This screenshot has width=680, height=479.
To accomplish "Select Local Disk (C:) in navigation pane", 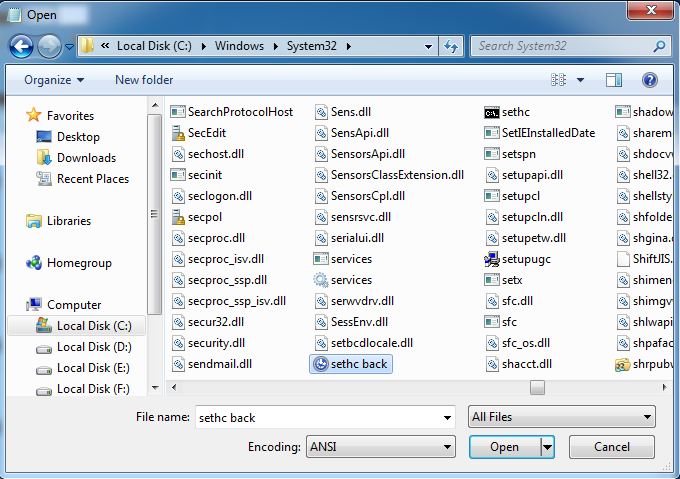I will (77, 326).
